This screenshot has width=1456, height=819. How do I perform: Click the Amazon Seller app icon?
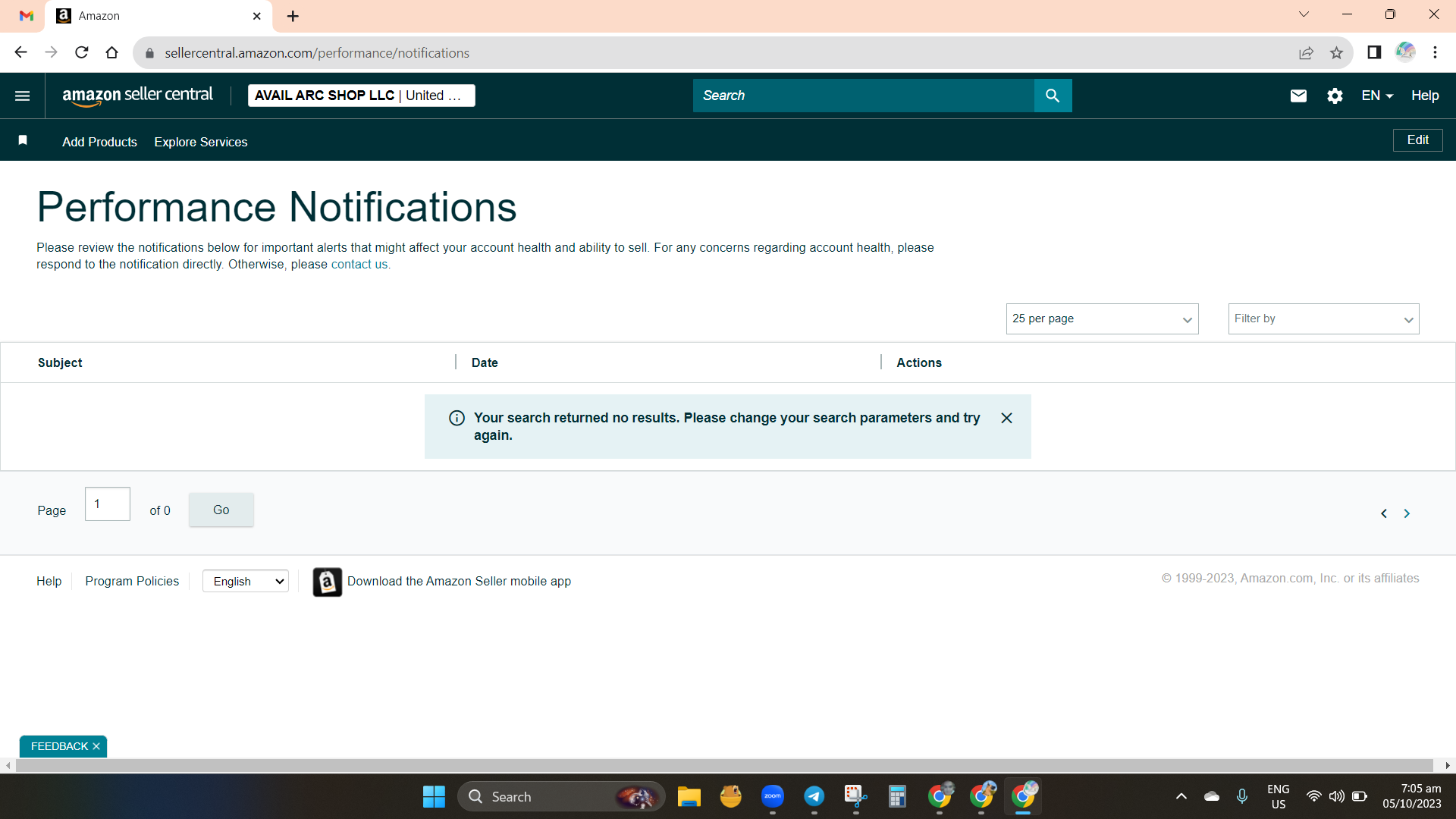328,582
